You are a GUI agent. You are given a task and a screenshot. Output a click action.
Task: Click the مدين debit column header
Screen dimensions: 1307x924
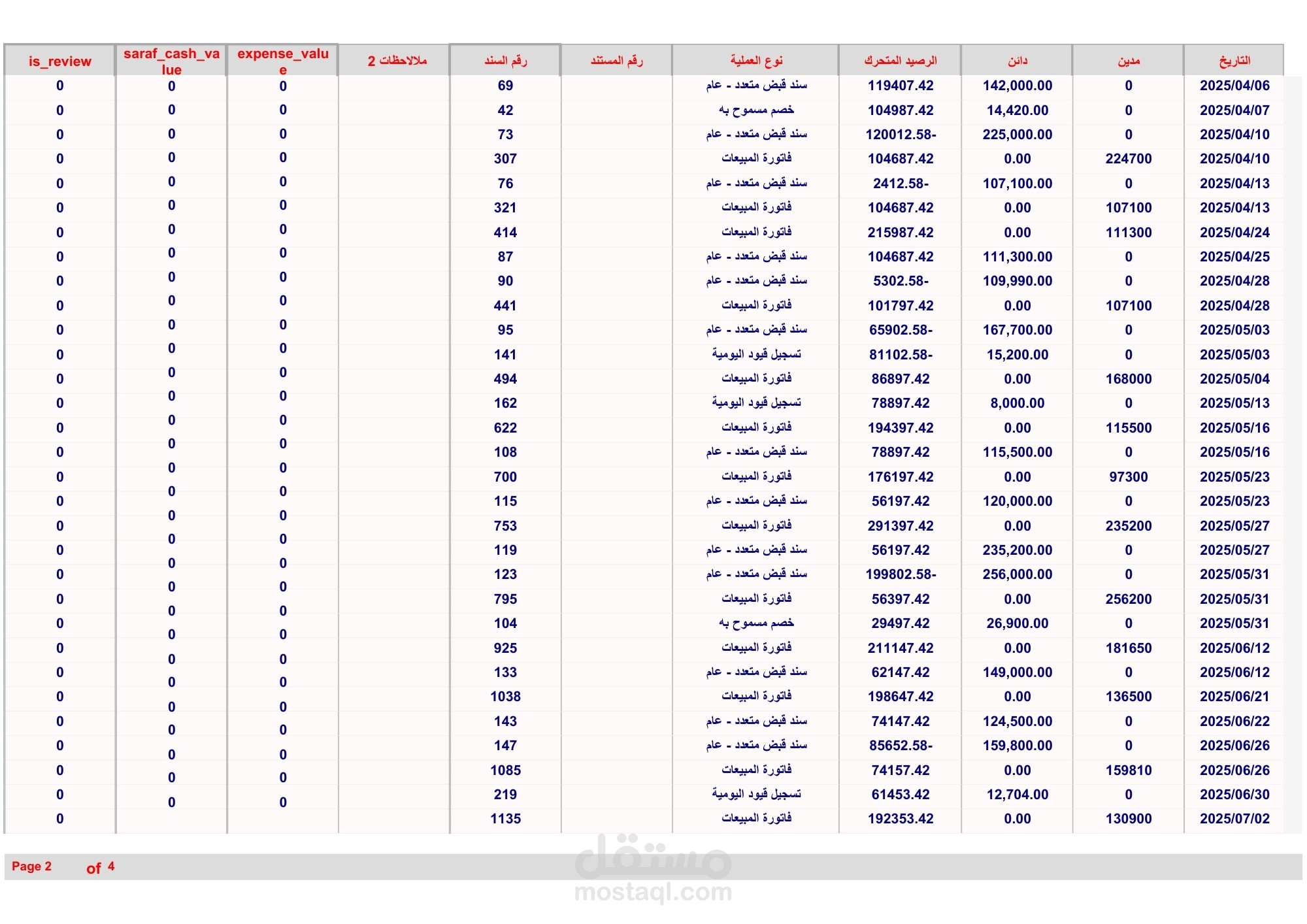click(x=1128, y=61)
